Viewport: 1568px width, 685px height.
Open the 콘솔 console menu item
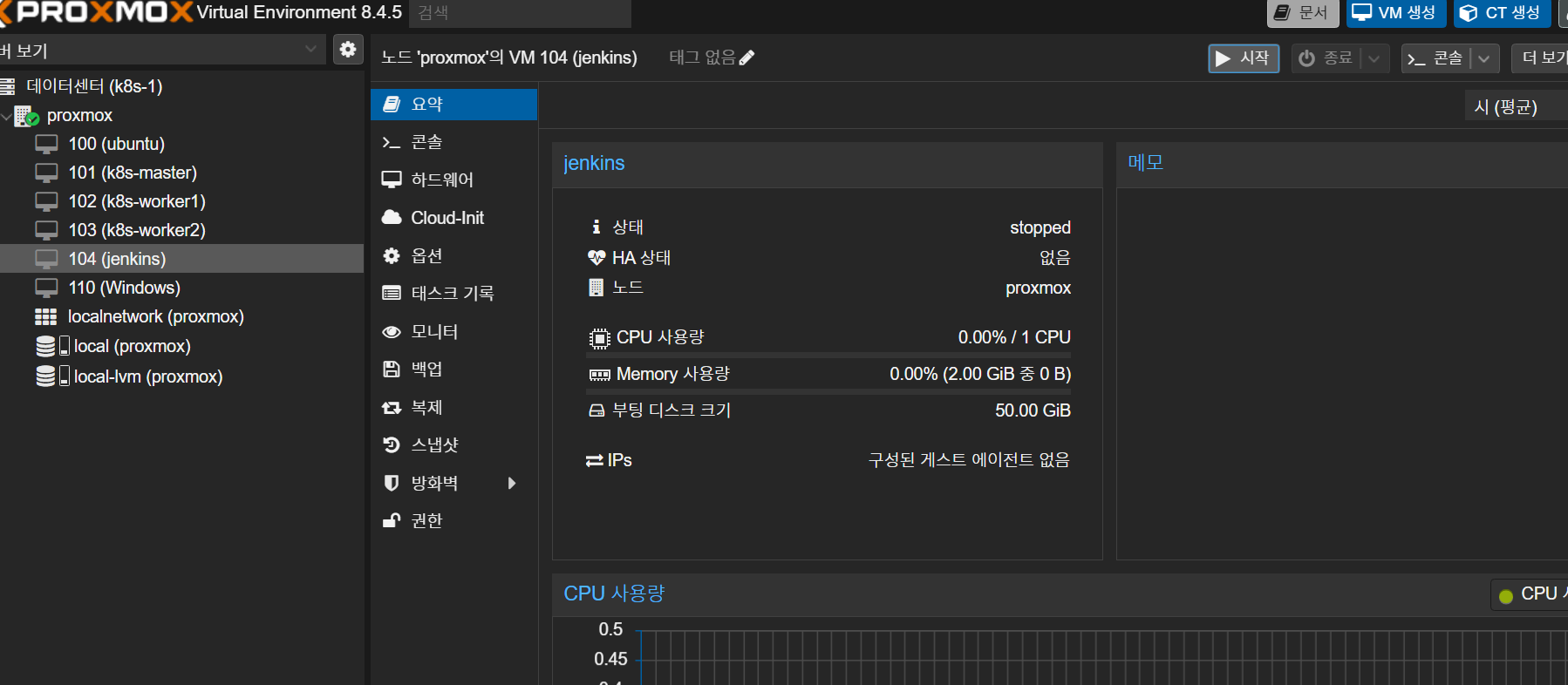[x=453, y=142]
